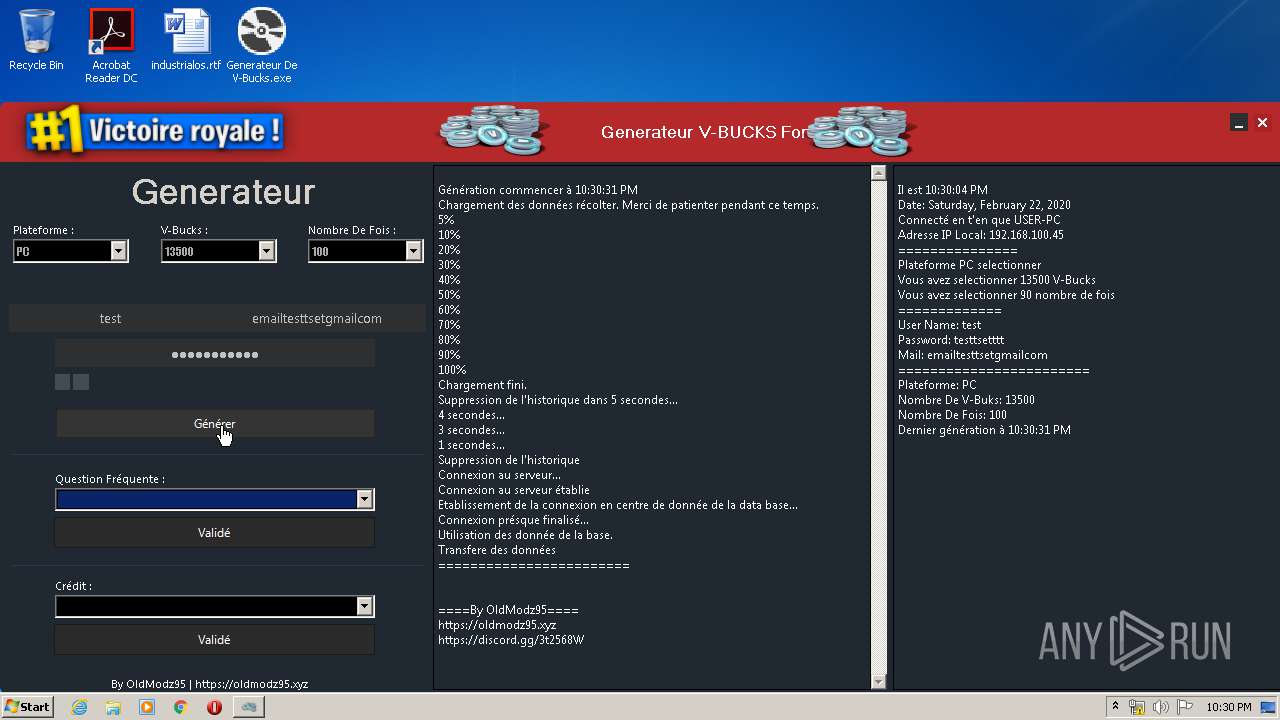Screen dimensions: 1280x720
Task: Open the Crédit dropdown
Action: pos(365,606)
